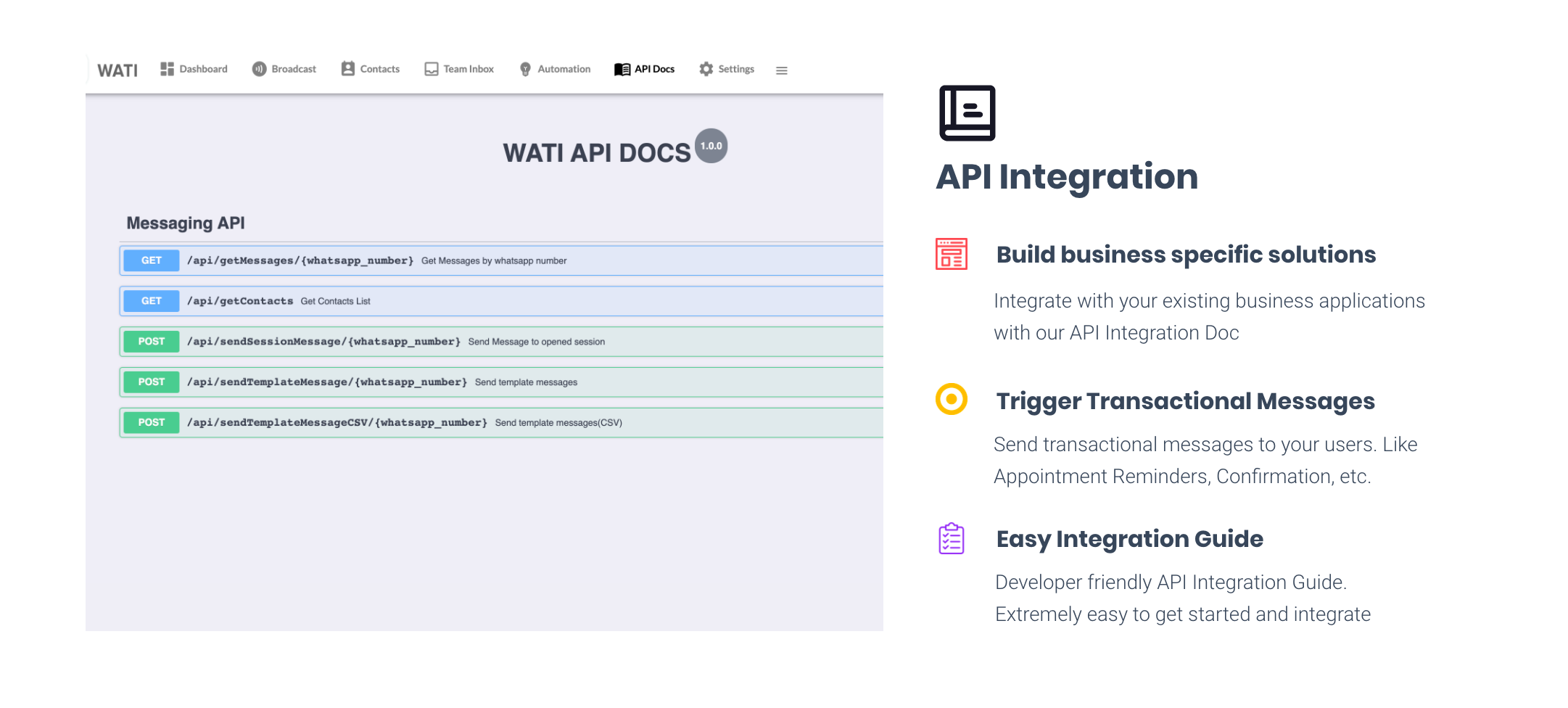Open the Settings menu item

coord(727,69)
